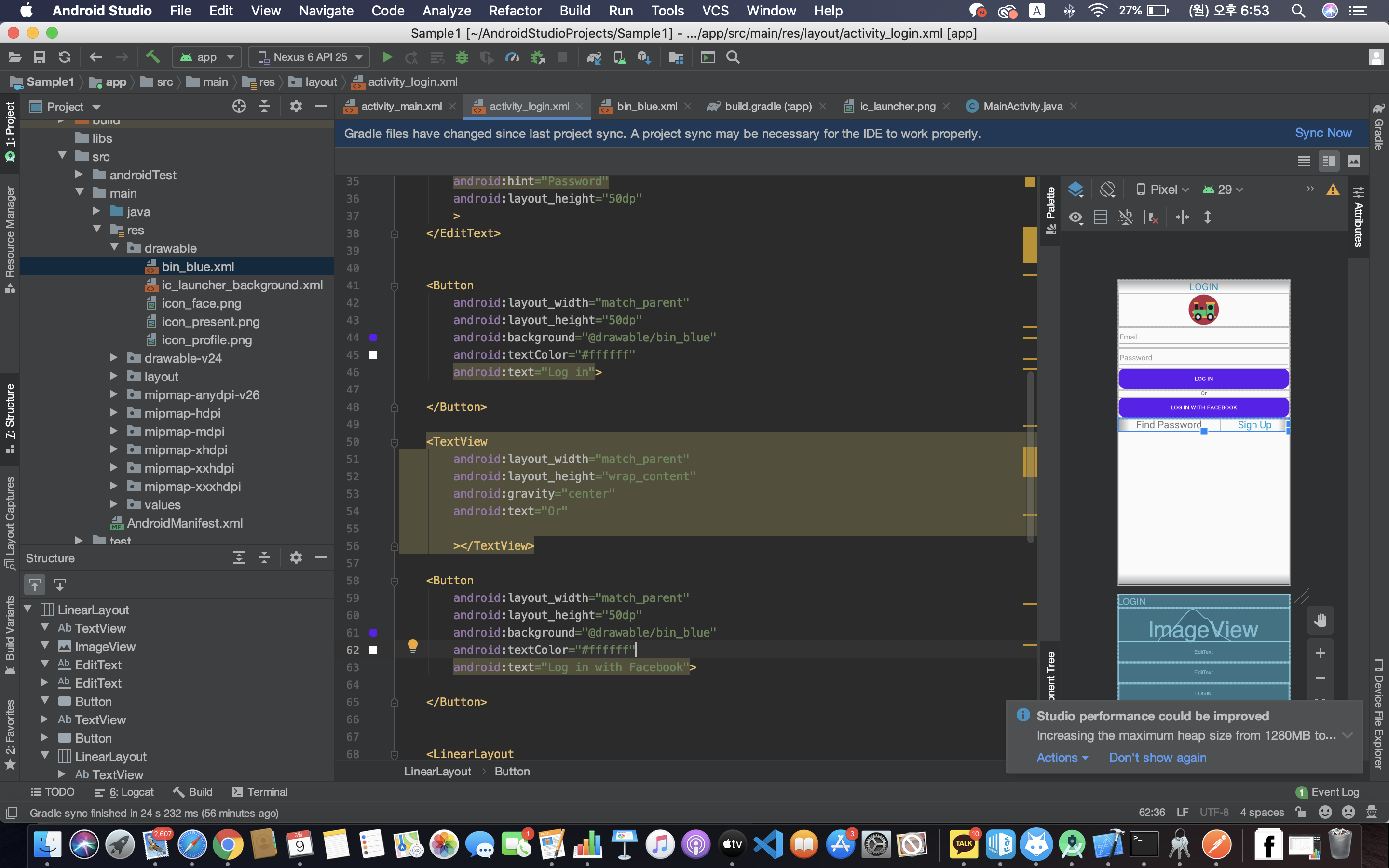Click the orientation rotate icon in preview
The width and height of the screenshot is (1389, 868).
pyautogui.click(x=1107, y=190)
